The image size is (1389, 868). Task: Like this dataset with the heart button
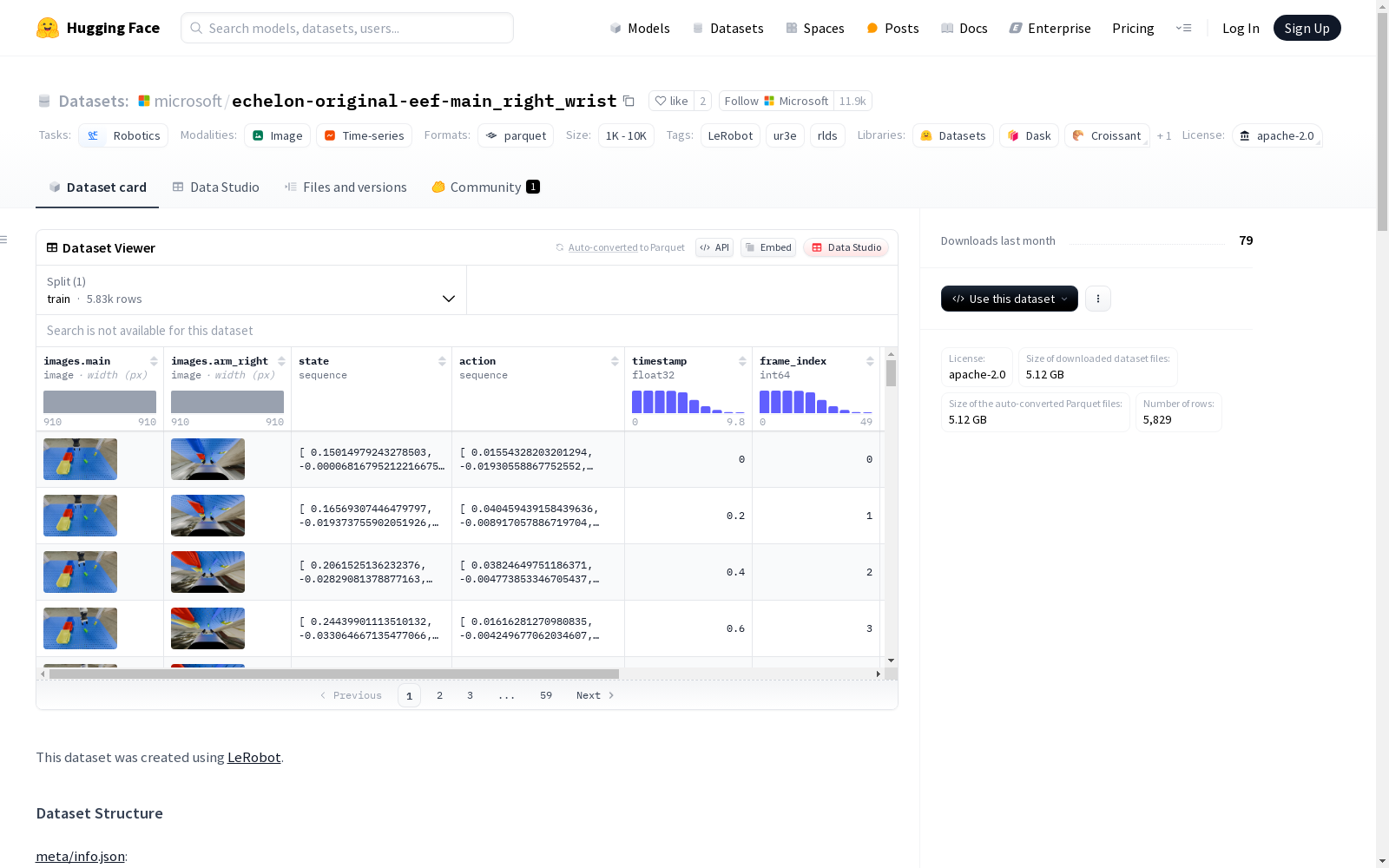(672, 101)
